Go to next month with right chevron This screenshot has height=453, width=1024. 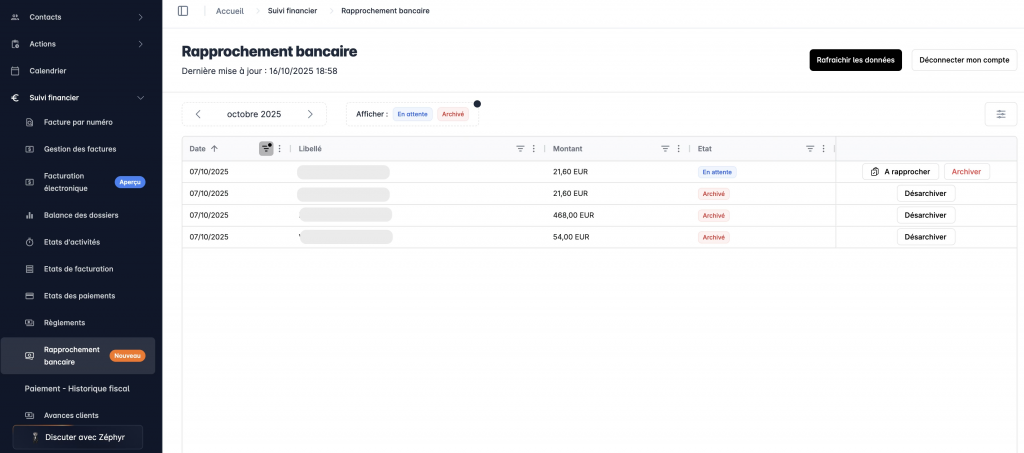pyautogui.click(x=310, y=114)
